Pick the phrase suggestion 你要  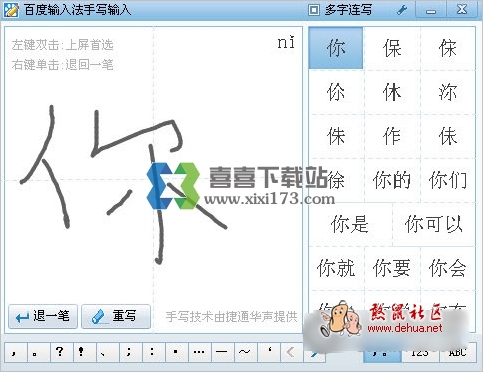392,268
